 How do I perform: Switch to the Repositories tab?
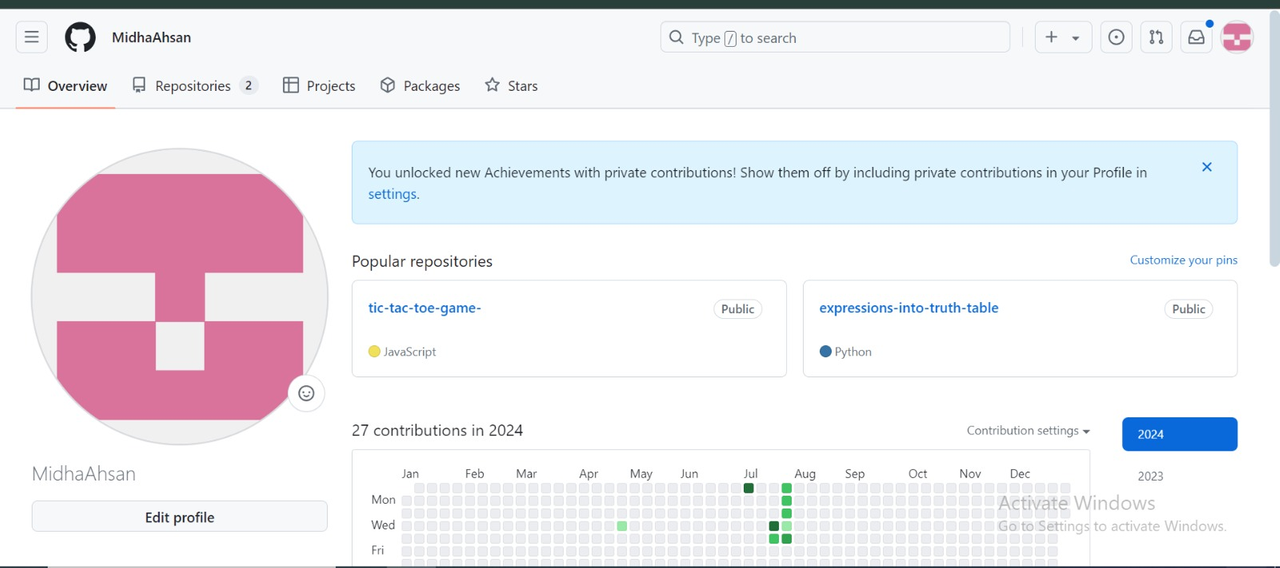(195, 86)
